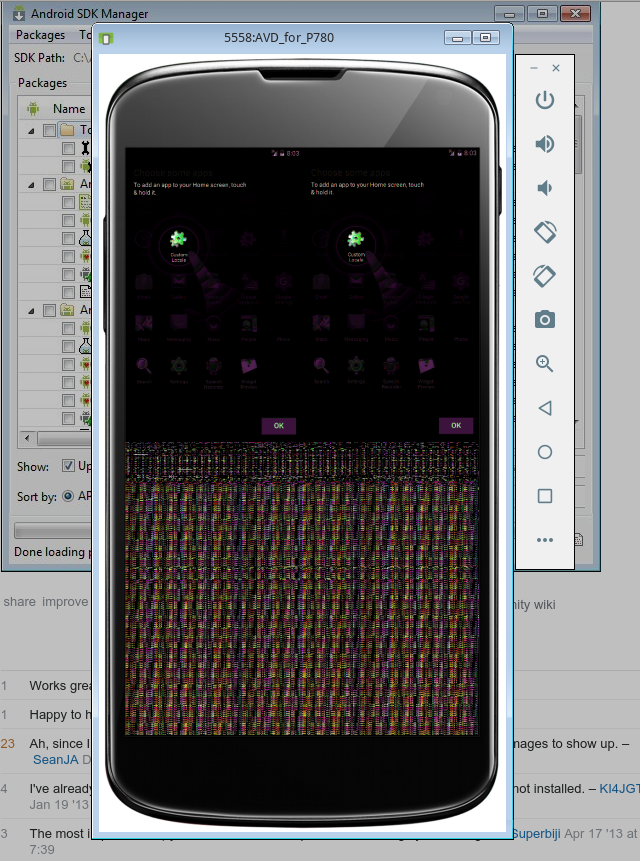Check the box beside the white document icon
640x861 pixels.
coord(68,292)
